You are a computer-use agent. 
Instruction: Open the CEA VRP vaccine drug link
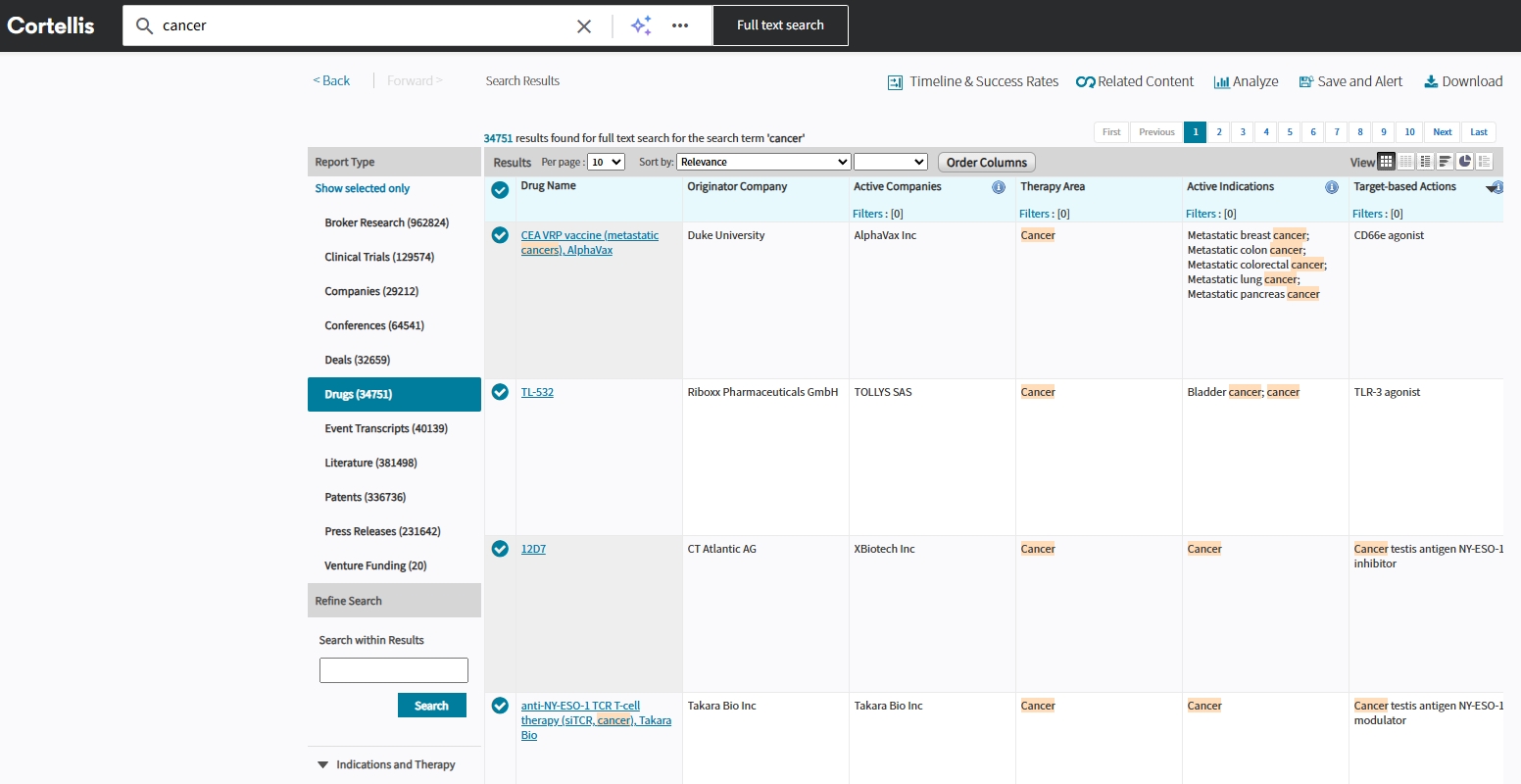point(590,242)
